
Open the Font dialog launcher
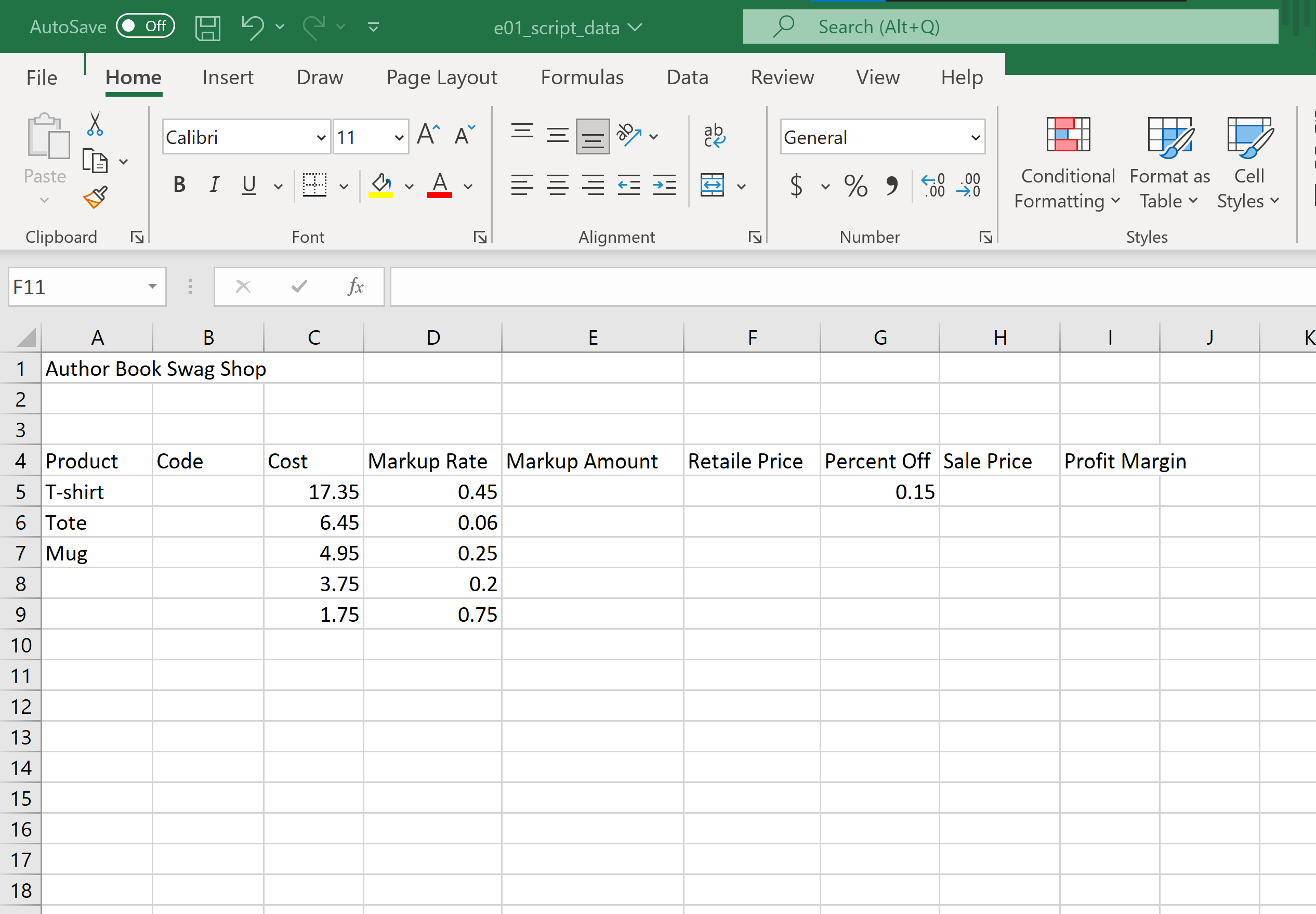(480, 237)
